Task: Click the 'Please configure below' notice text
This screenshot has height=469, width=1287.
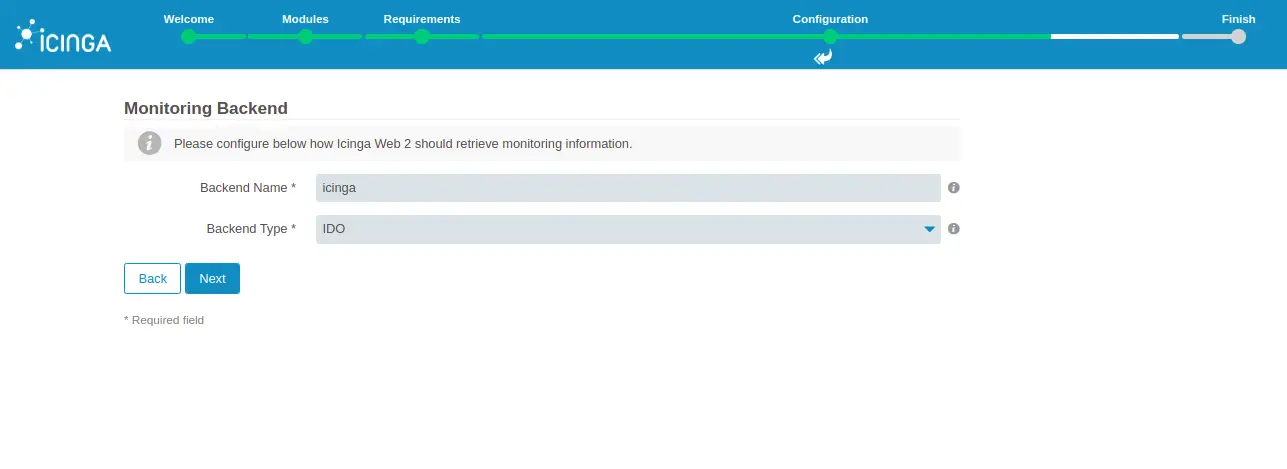Action: click(403, 144)
